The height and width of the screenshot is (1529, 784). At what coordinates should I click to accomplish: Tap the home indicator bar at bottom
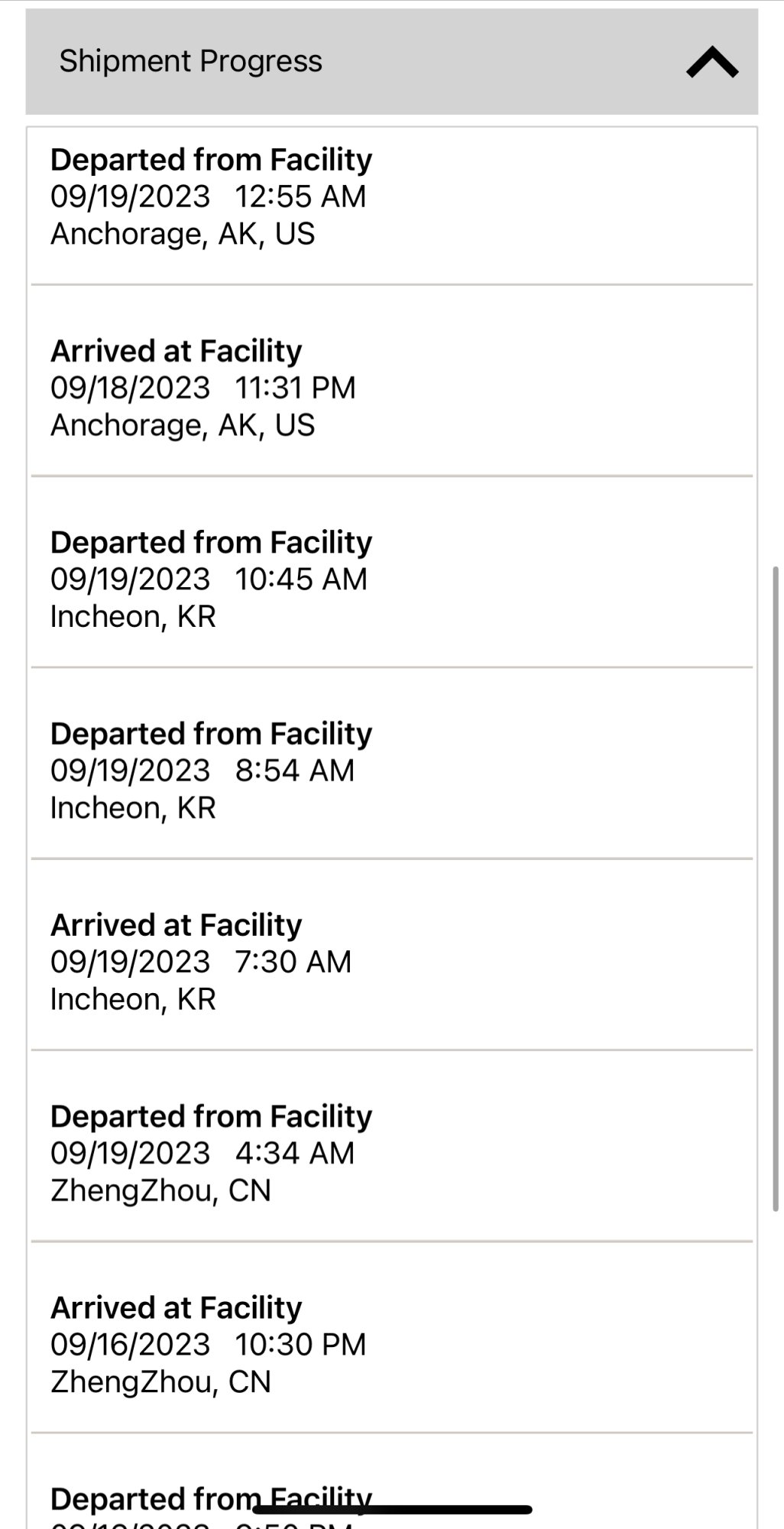[x=392, y=1509]
